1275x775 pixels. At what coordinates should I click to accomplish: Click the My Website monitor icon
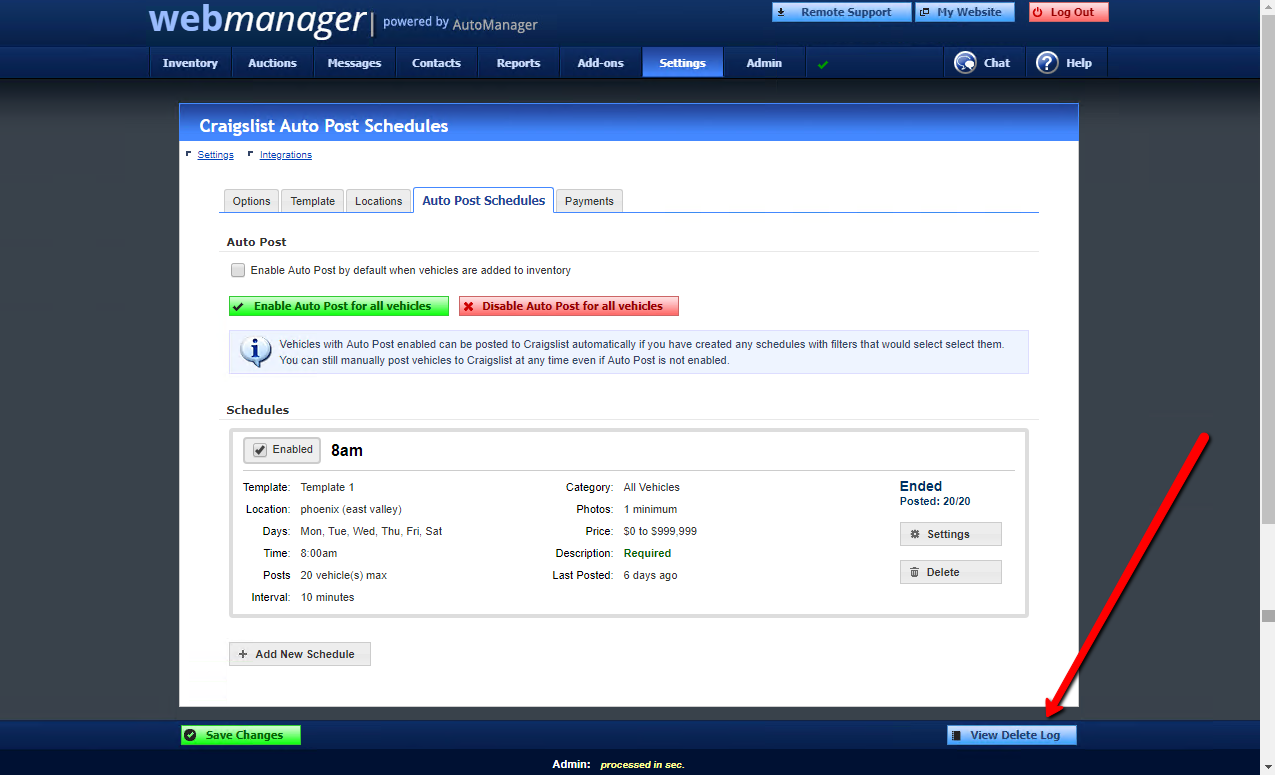(x=924, y=12)
